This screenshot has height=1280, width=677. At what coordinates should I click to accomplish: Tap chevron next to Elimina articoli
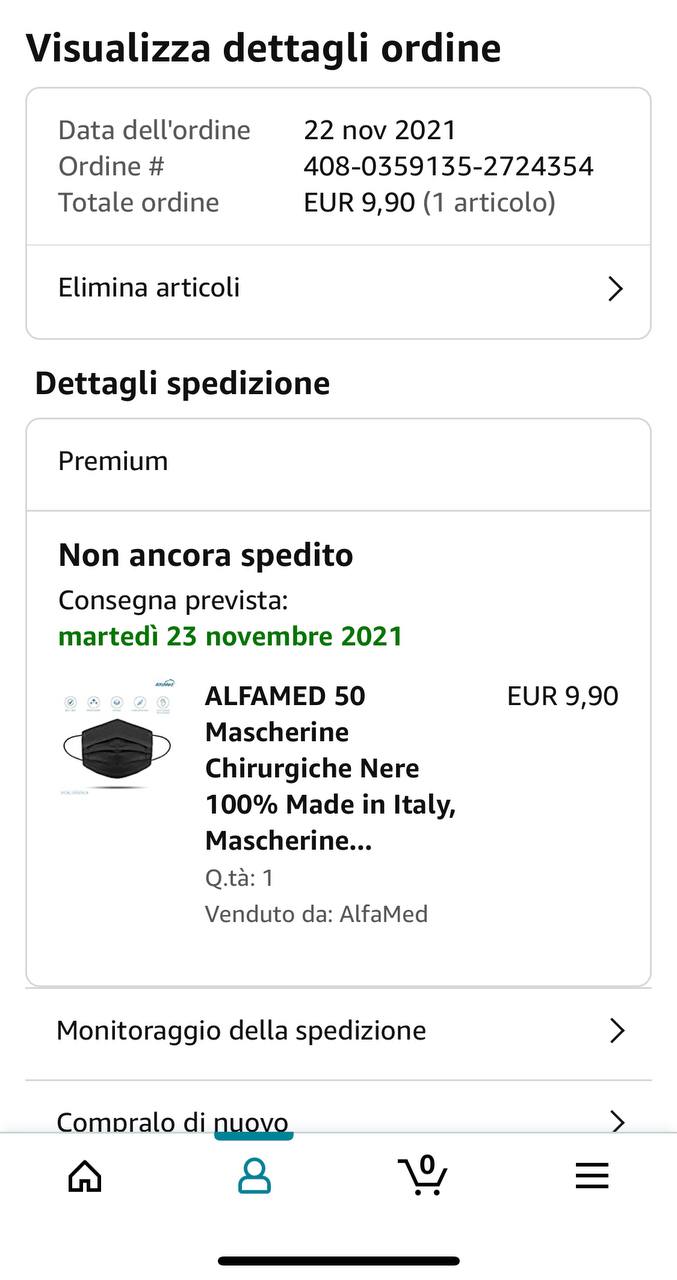(x=615, y=289)
